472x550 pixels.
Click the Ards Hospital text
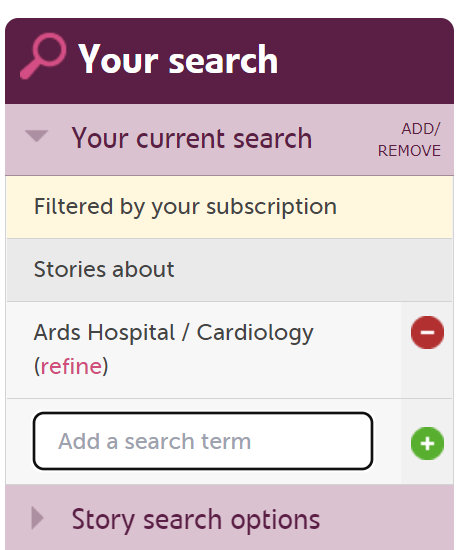click(104, 332)
